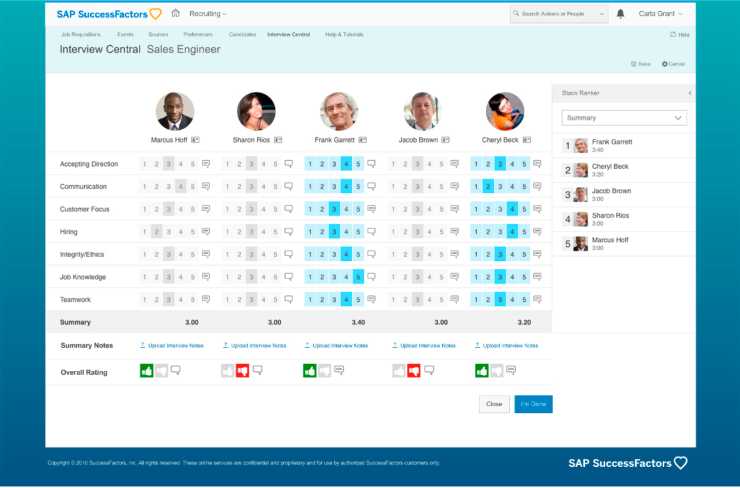Give Marcus Hoff a thumbs down overall
Viewport: 740px width, 488px height.
tap(161, 371)
